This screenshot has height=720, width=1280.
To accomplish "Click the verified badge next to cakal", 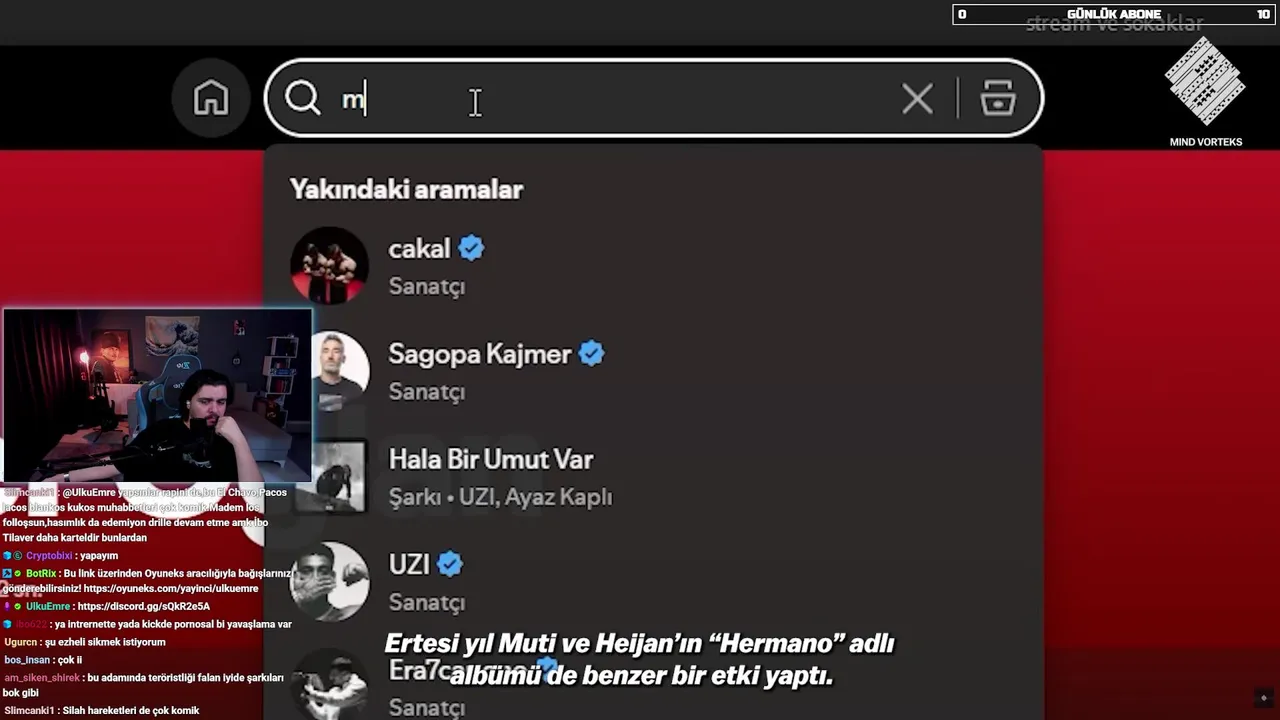I will tap(471, 248).
